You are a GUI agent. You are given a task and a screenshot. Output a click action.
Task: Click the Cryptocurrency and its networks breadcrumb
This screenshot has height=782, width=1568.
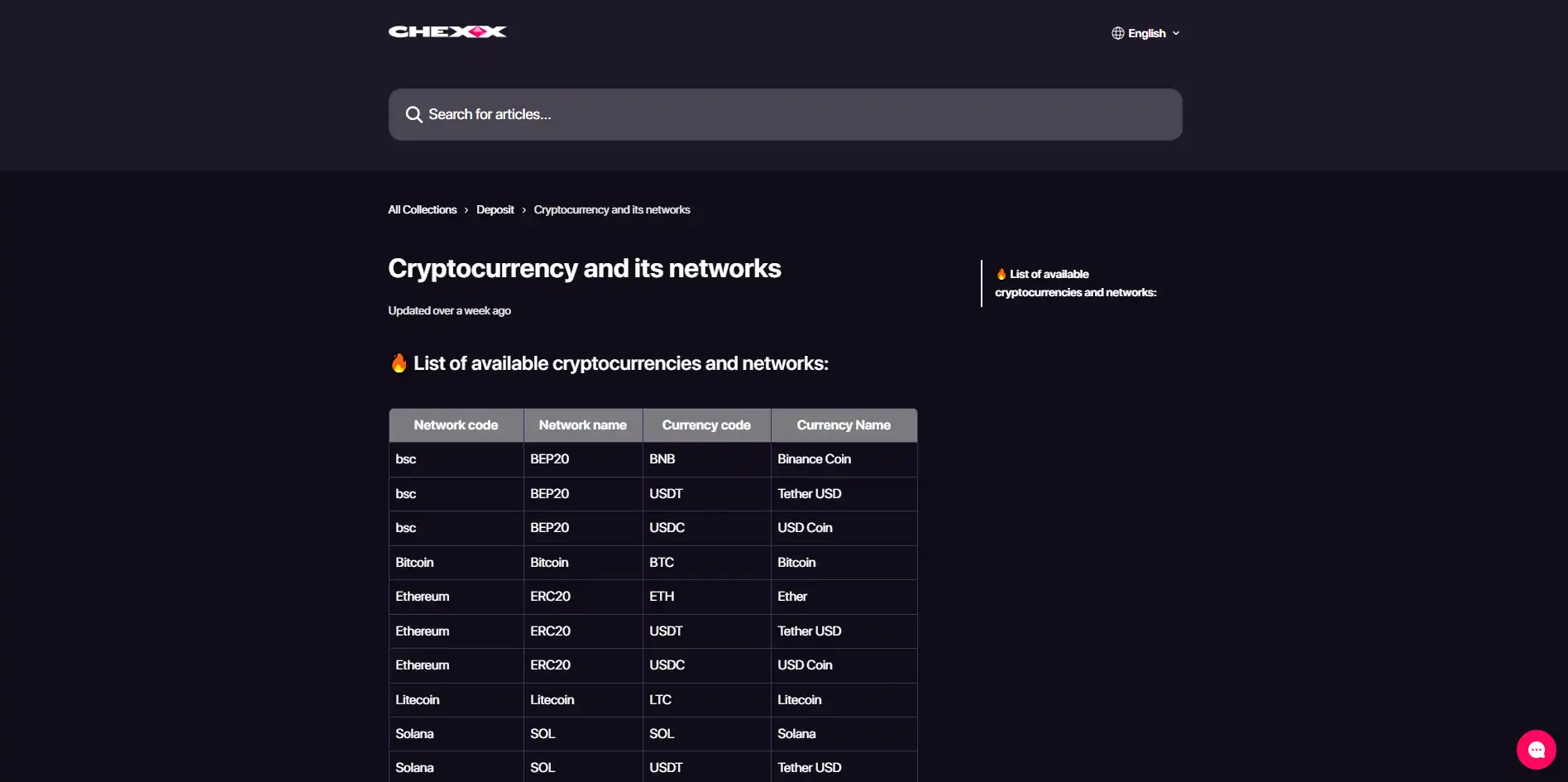(612, 210)
